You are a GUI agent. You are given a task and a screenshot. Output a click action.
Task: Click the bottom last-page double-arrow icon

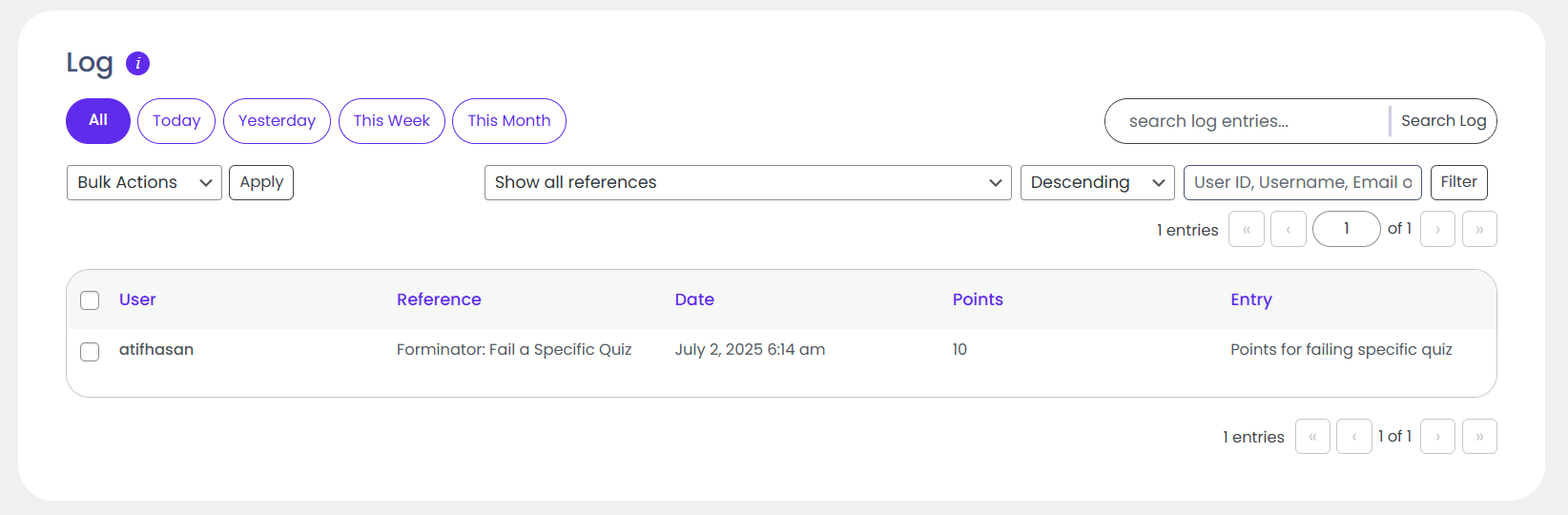pos(1479,437)
